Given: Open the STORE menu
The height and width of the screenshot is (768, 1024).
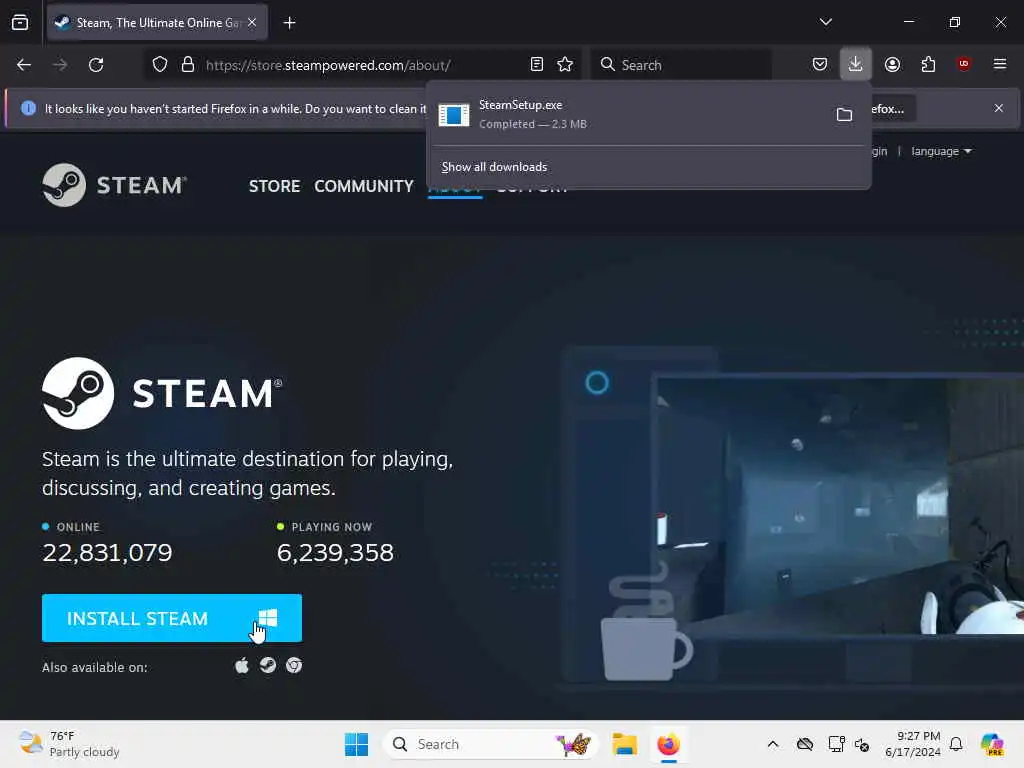Looking at the screenshot, I should click(274, 186).
